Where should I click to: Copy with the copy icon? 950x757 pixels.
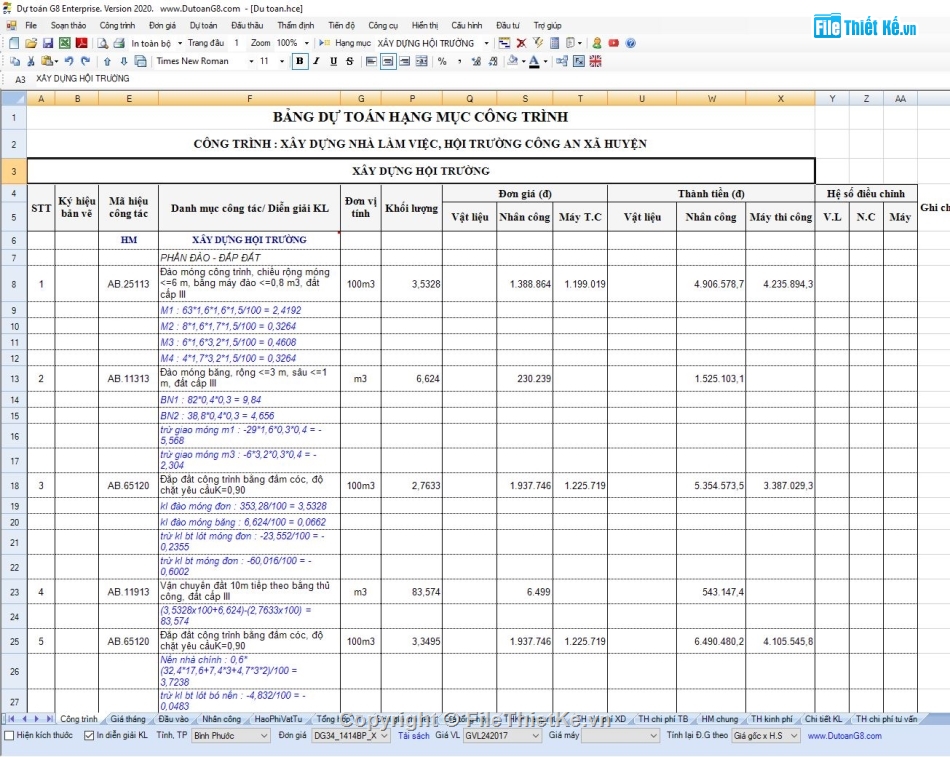[15, 61]
